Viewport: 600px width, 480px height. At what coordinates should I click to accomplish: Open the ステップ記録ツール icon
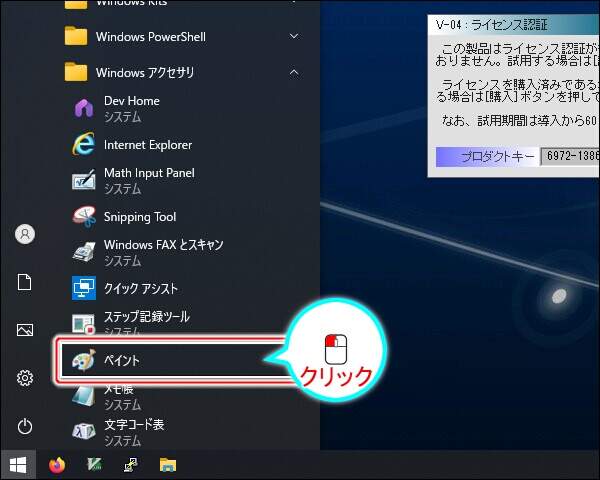pyautogui.click(x=83, y=324)
